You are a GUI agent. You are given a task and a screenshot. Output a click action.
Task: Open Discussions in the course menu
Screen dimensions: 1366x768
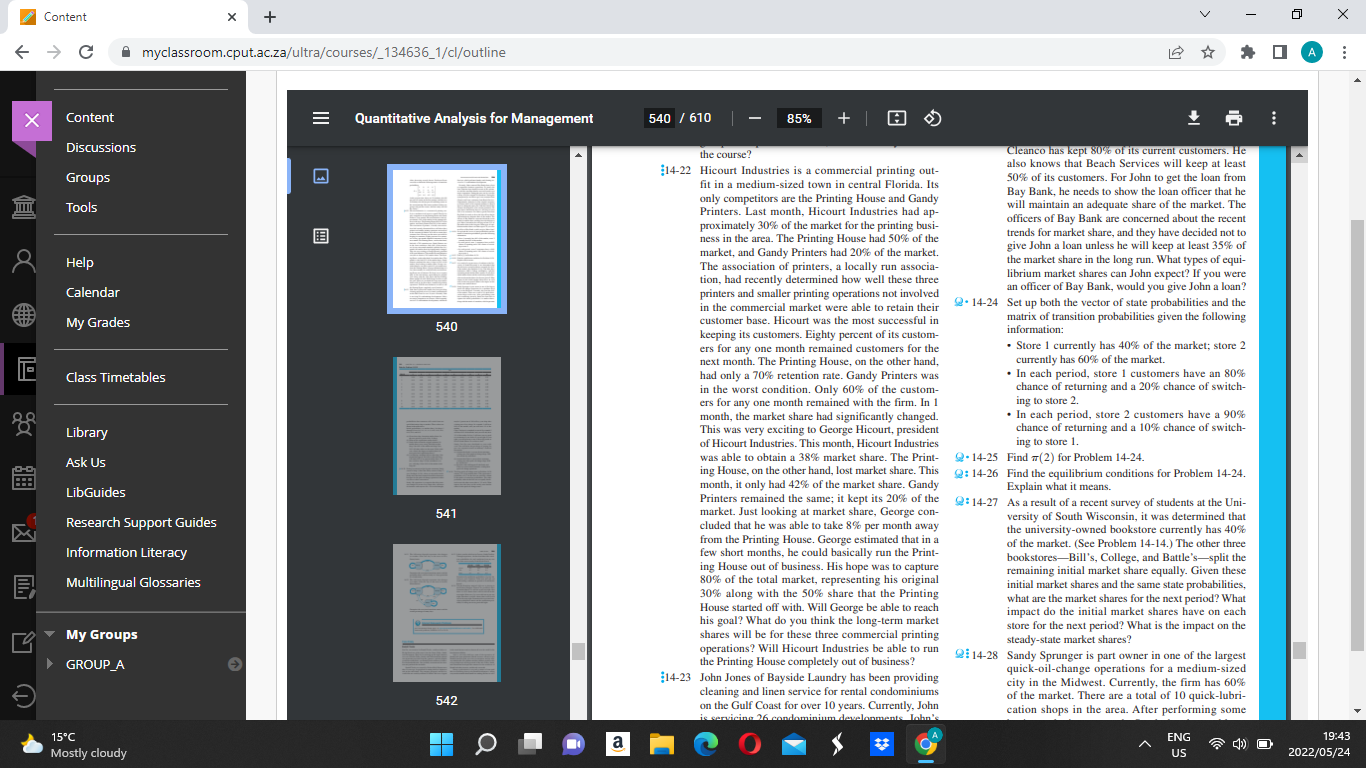101,147
